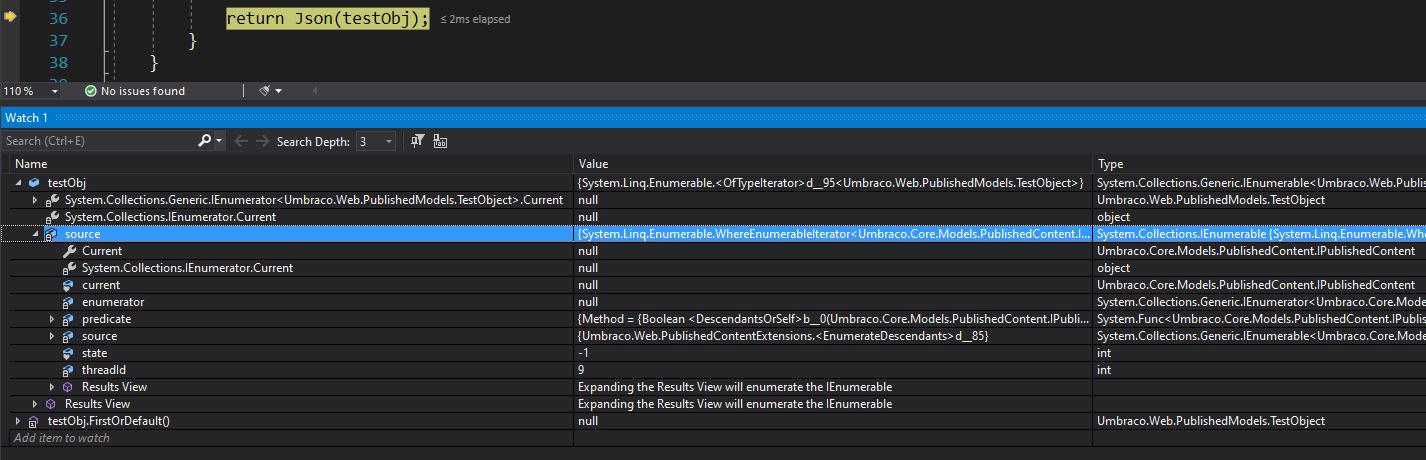
Task: Click the Find Previous left arrow
Action: tap(241, 141)
